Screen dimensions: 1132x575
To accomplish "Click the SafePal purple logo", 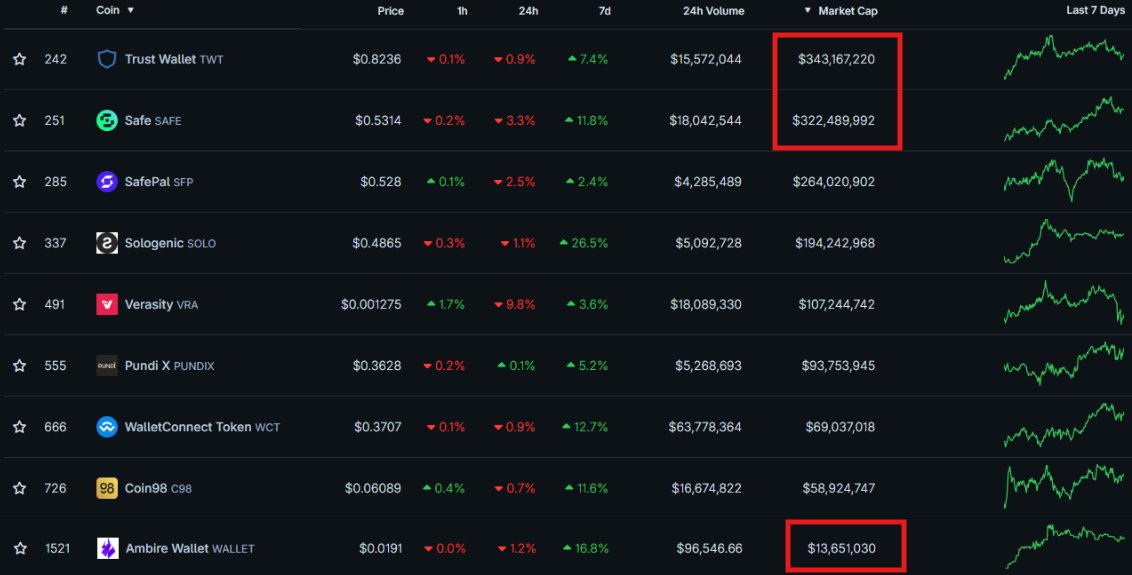I will 107,182.
